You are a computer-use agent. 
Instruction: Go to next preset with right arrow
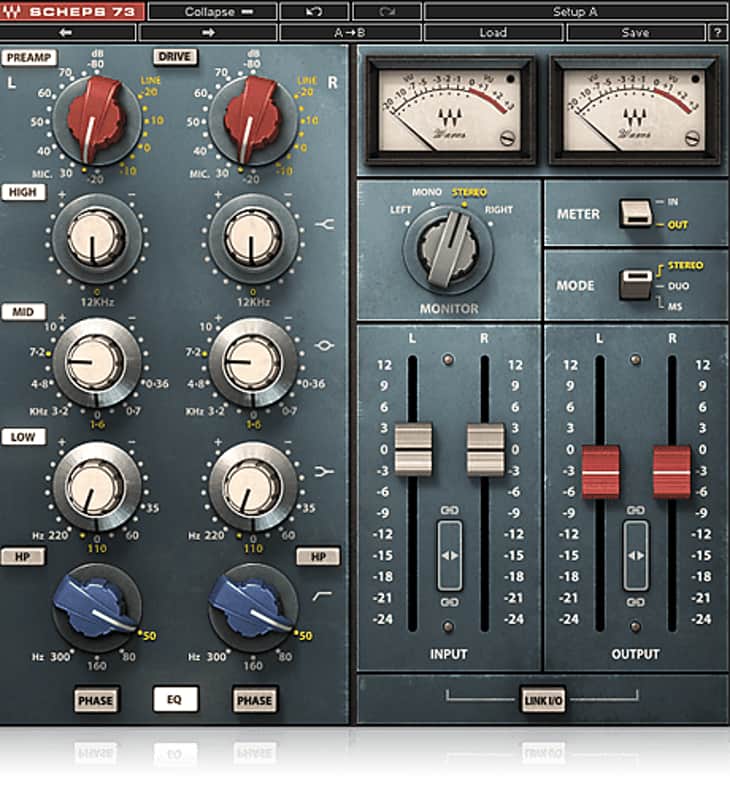208,33
